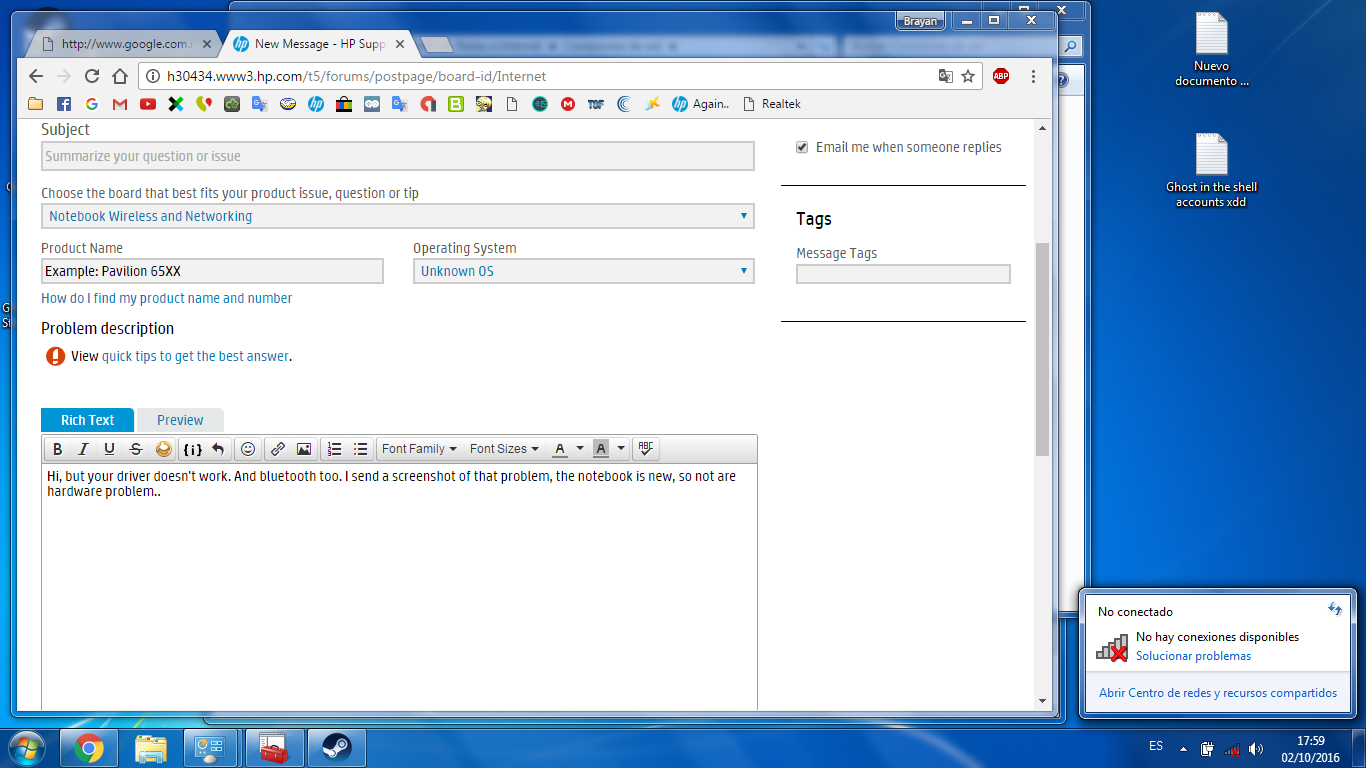The width and height of the screenshot is (1366, 768).
Task: Click the Subject input field
Action: [x=397, y=156]
